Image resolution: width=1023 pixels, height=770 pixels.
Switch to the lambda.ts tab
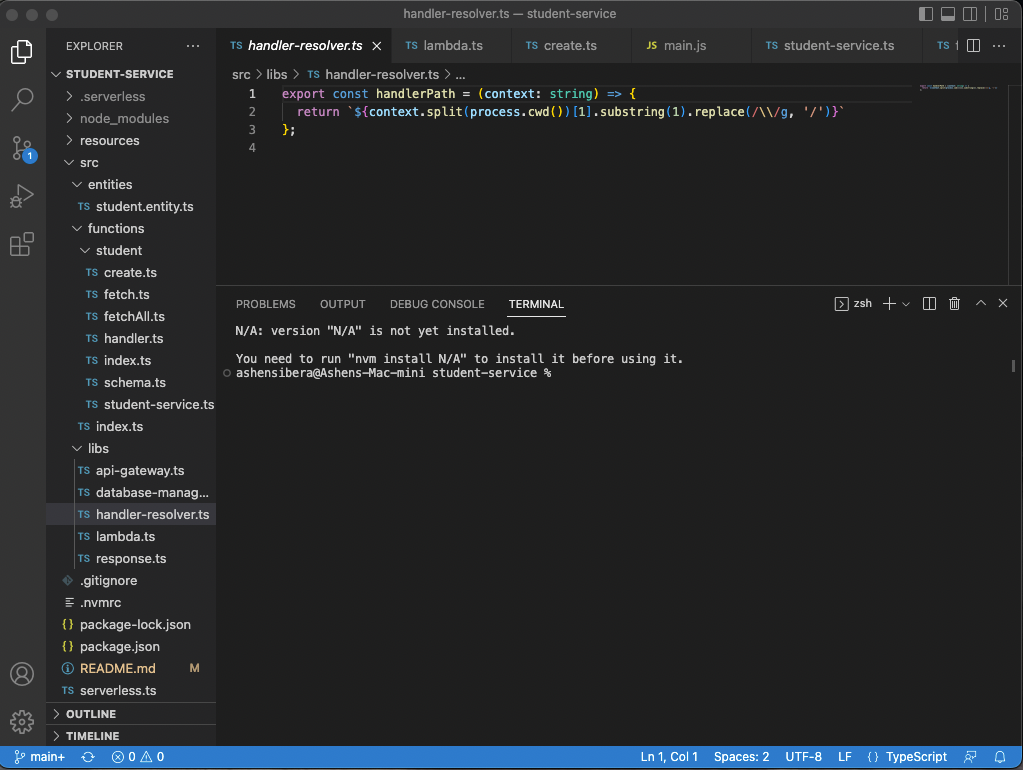click(x=450, y=45)
